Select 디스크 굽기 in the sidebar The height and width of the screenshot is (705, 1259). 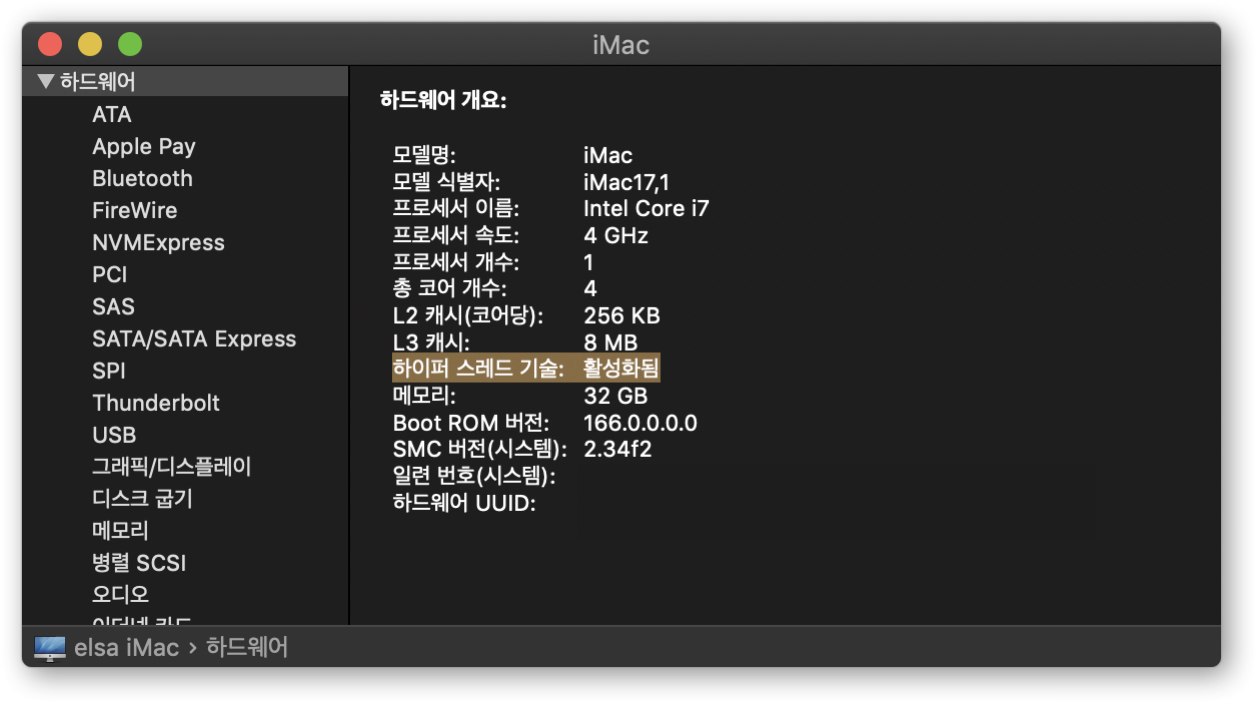[x=142, y=498]
